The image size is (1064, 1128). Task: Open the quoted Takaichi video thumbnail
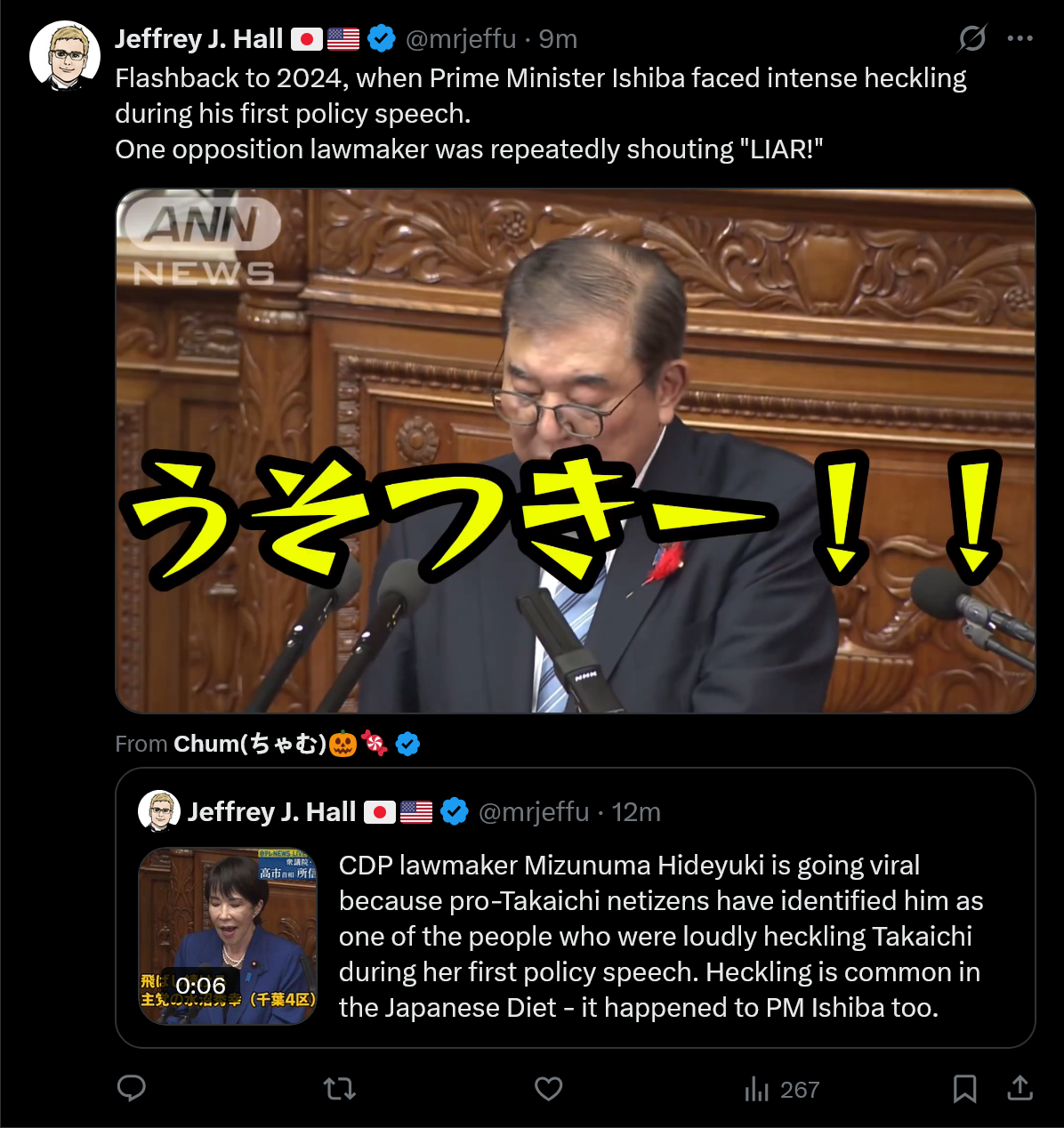point(228,936)
